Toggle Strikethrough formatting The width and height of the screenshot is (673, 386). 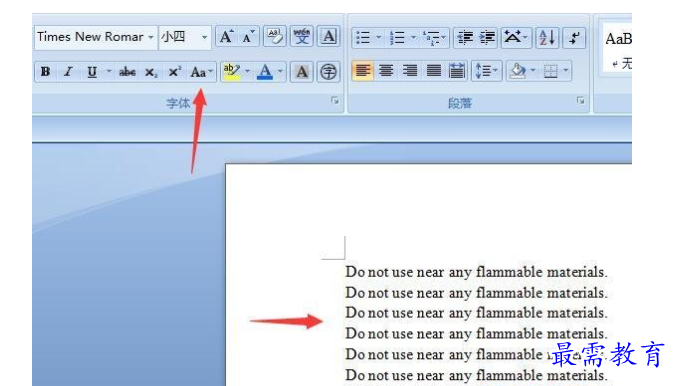coord(127,72)
